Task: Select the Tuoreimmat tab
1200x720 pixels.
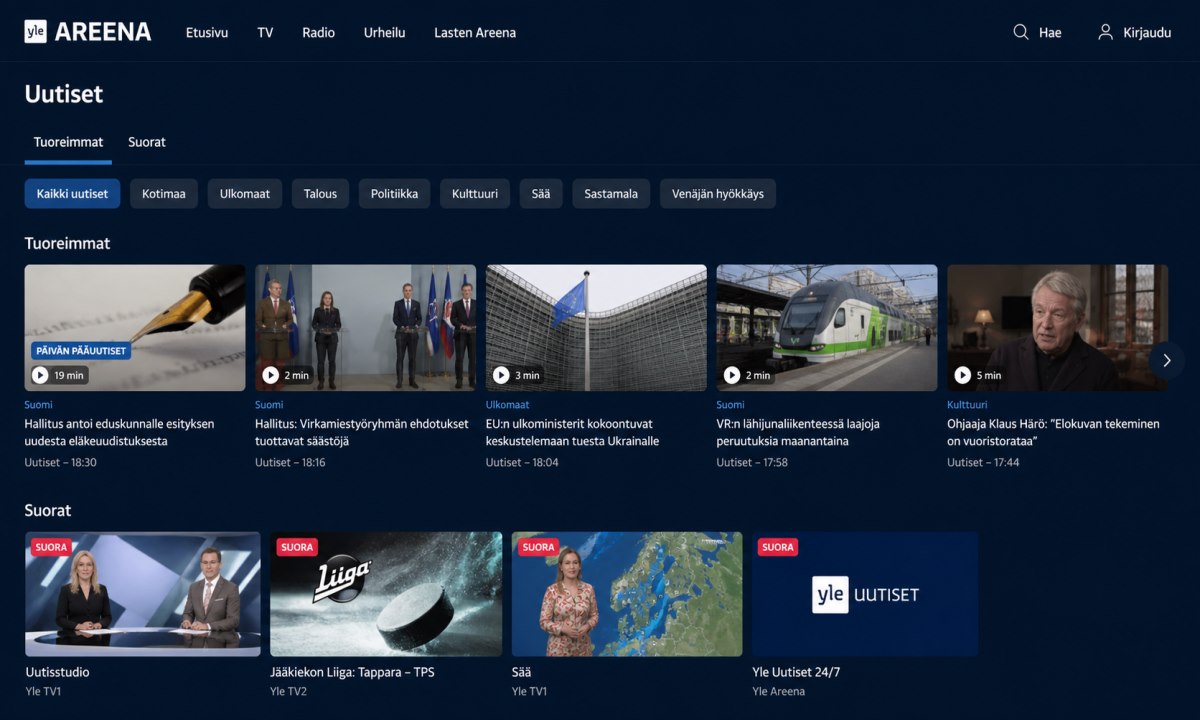Action: pos(68,142)
